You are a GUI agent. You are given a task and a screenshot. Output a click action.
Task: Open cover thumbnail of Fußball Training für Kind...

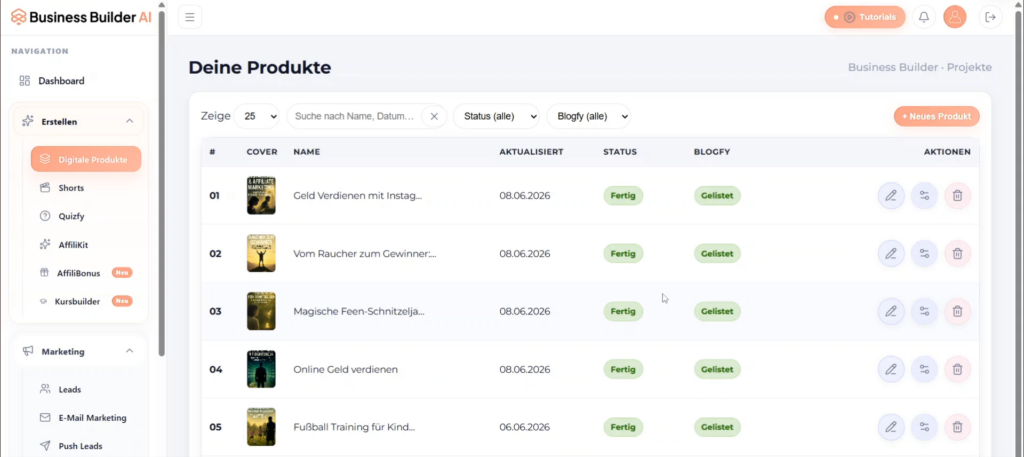[x=261, y=427]
